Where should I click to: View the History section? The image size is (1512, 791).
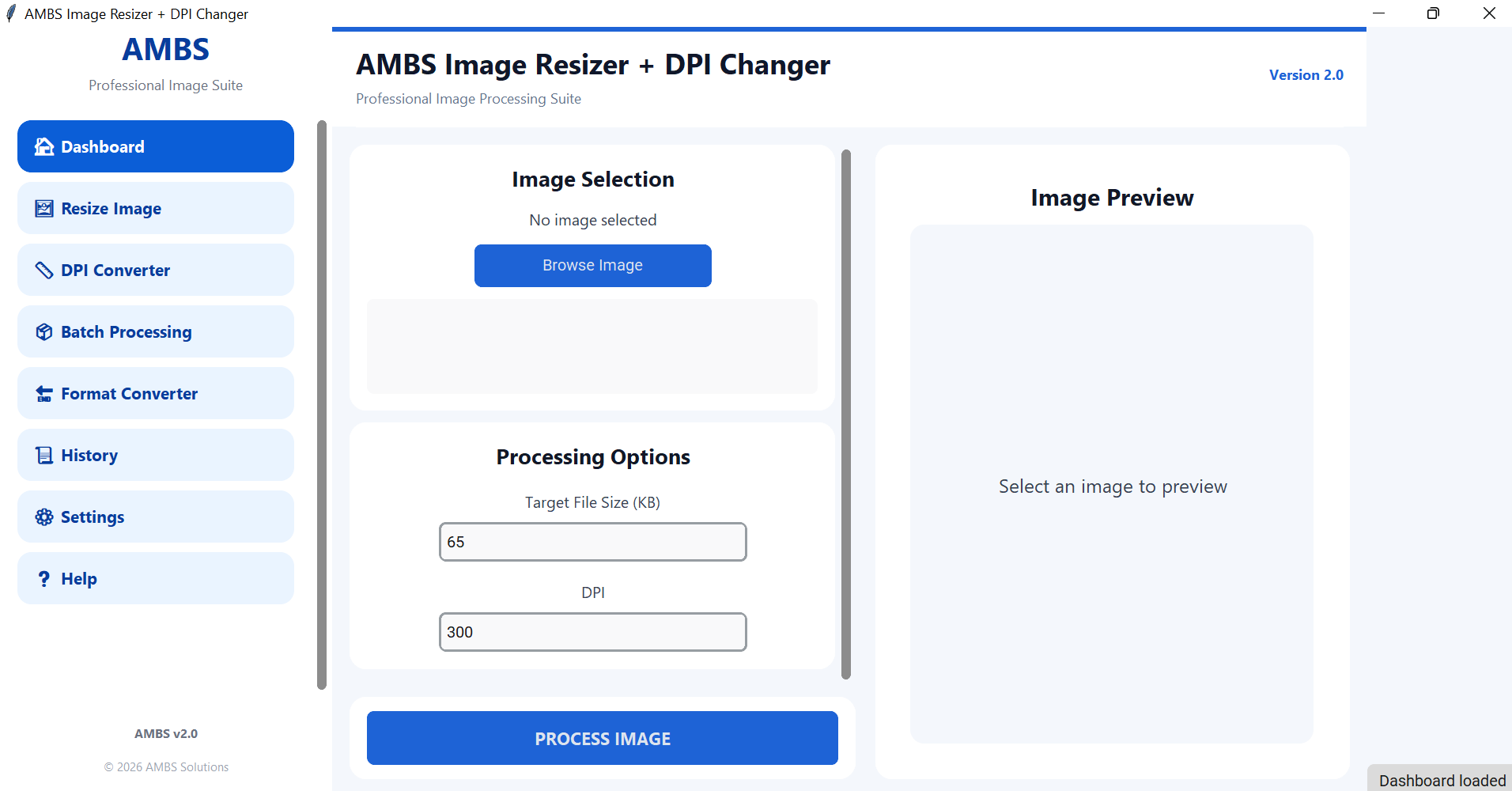[156, 455]
